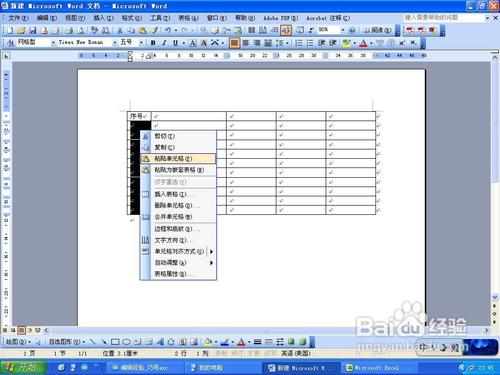Click the Line Style icon on drawing toolbar
Viewport: 500px width, 375px height.
coord(257,342)
